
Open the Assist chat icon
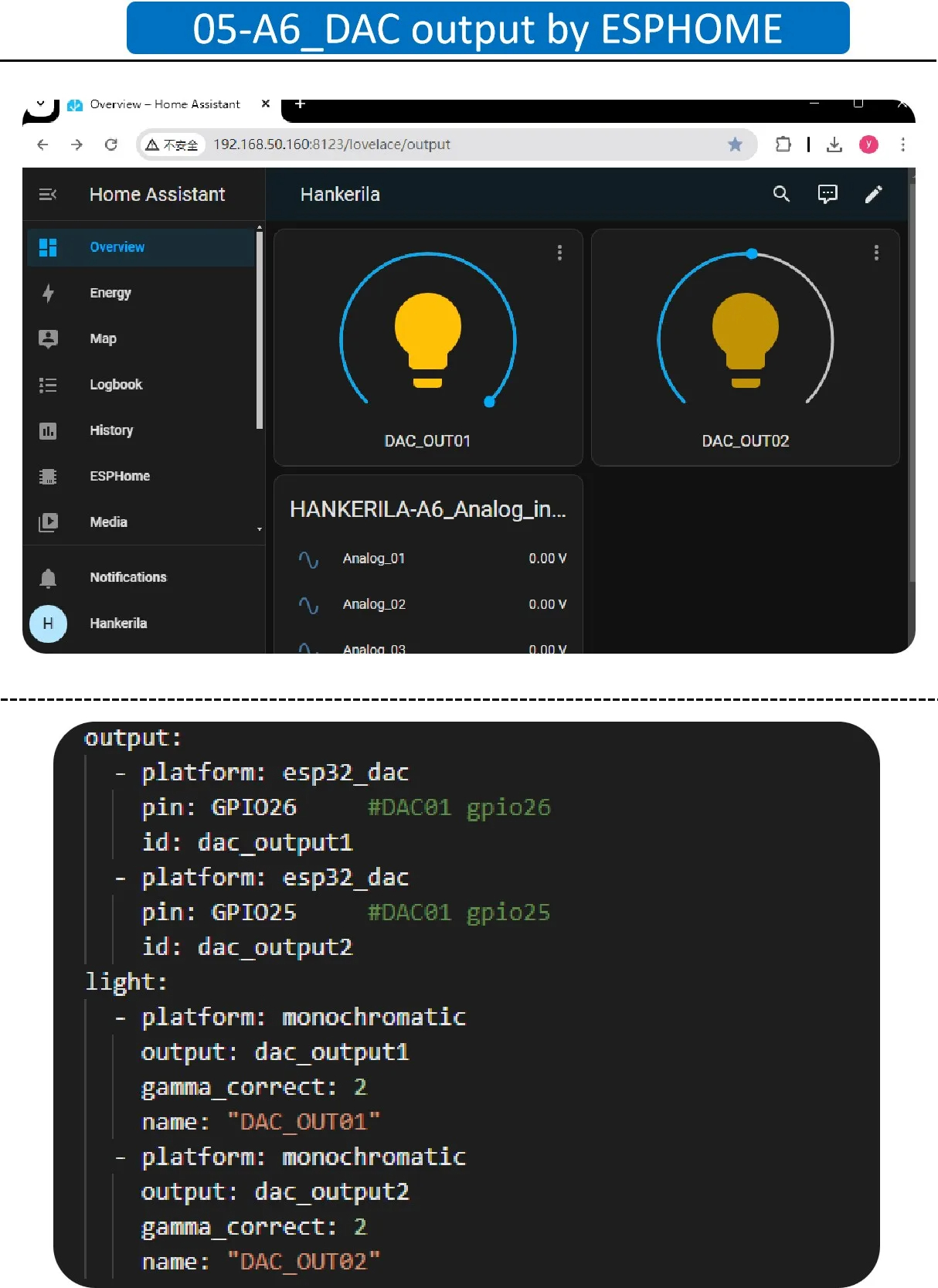(828, 194)
